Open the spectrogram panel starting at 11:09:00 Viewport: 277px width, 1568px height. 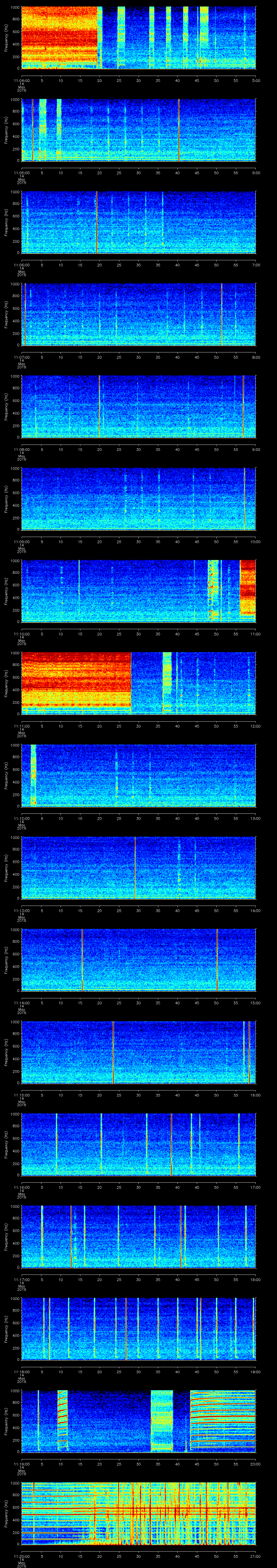(139, 499)
